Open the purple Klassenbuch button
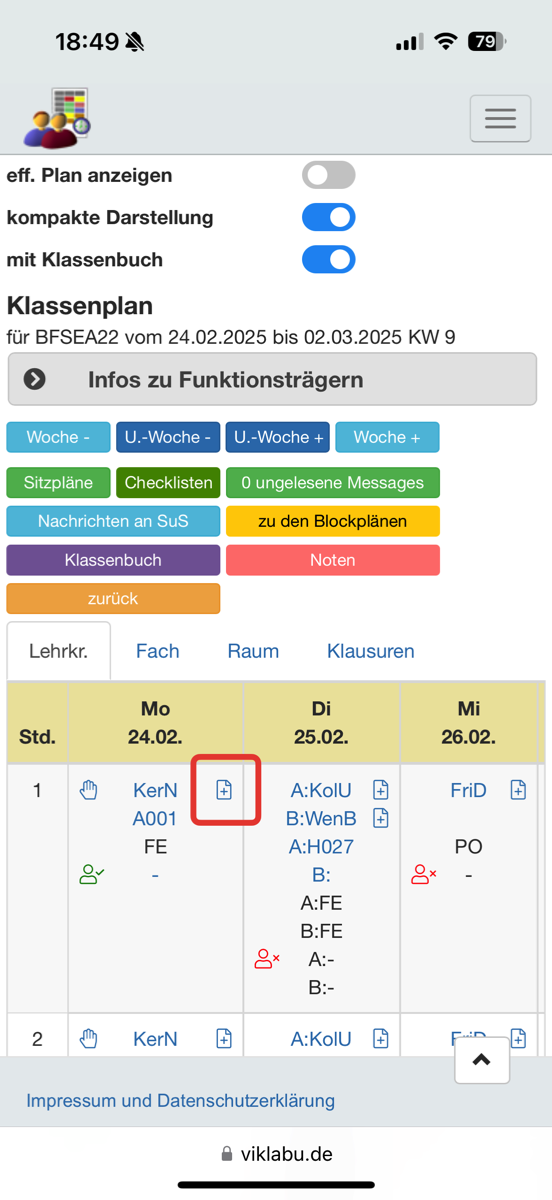Viewport: 552px width, 1200px height. click(113, 560)
